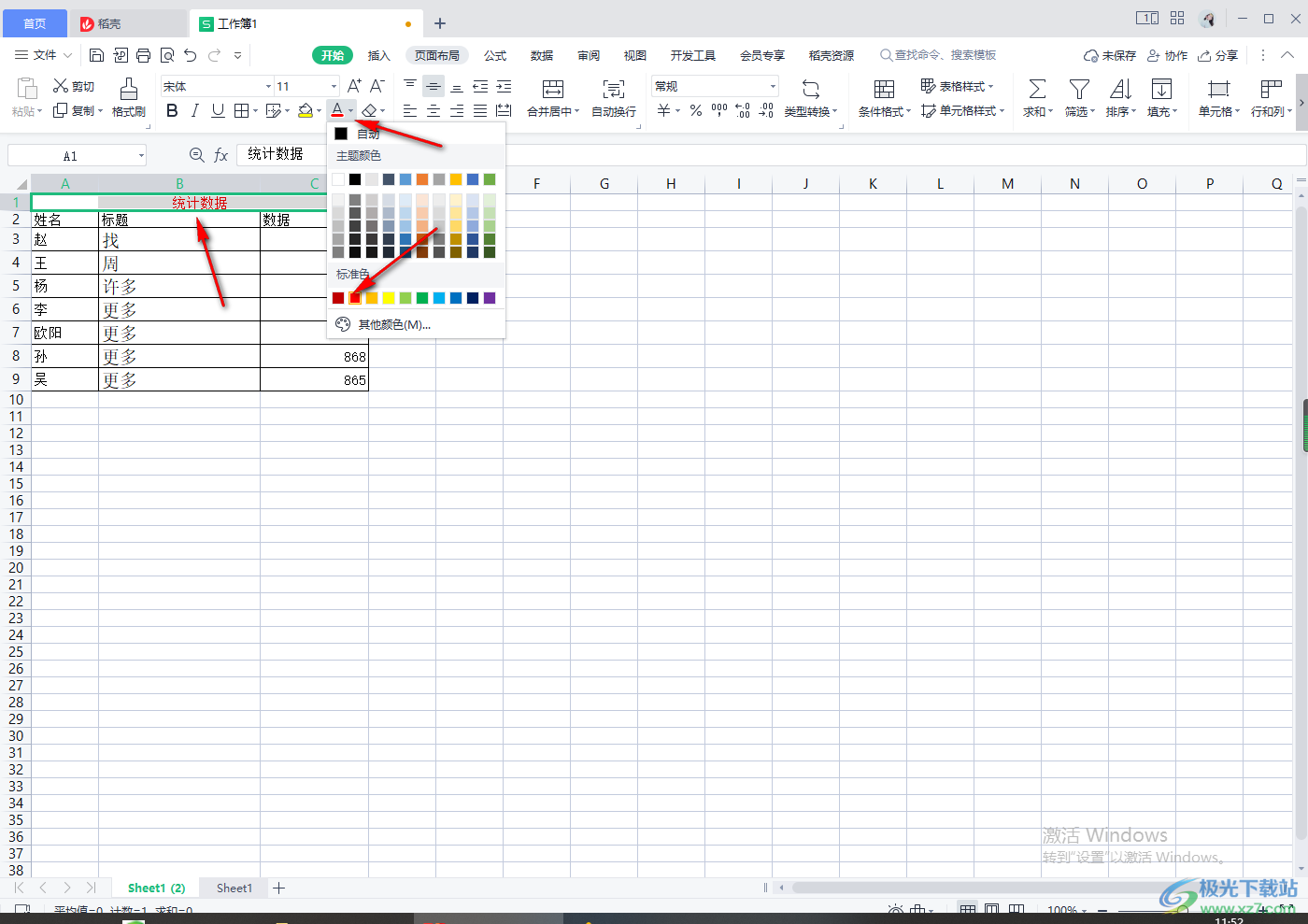Screen dimensions: 1308x924
Task: Toggle middle vertical alignment
Action: click(434, 86)
